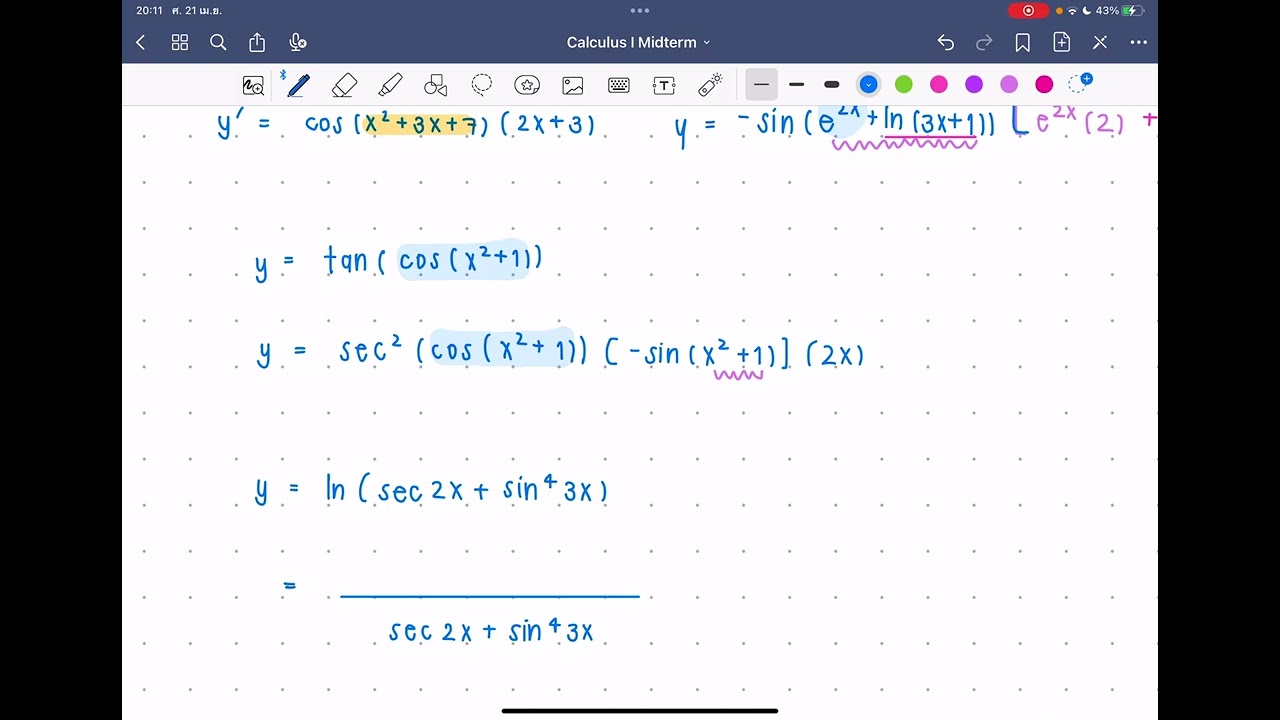Open the stickers and elements tool
This screenshot has height=720, width=1280.
(x=527, y=85)
